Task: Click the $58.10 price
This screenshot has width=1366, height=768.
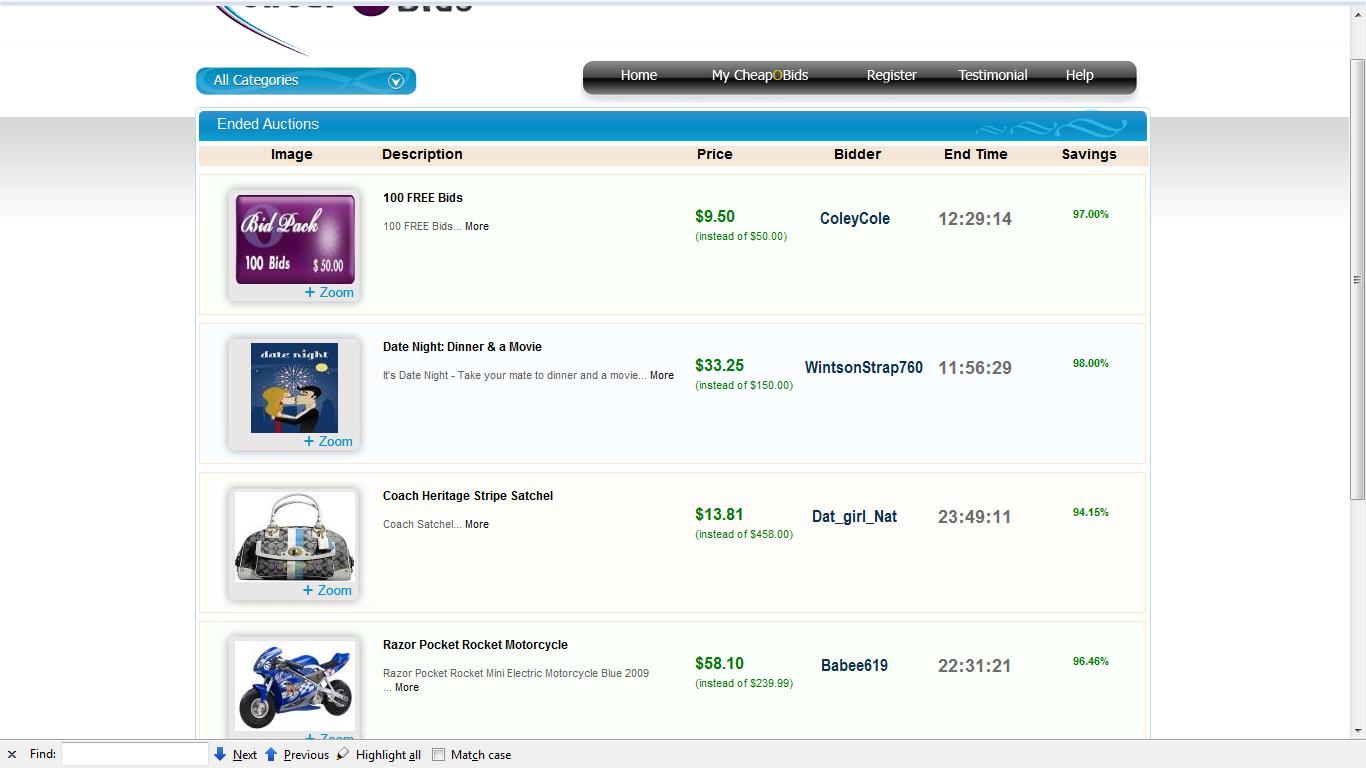Action: click(720, 664)
